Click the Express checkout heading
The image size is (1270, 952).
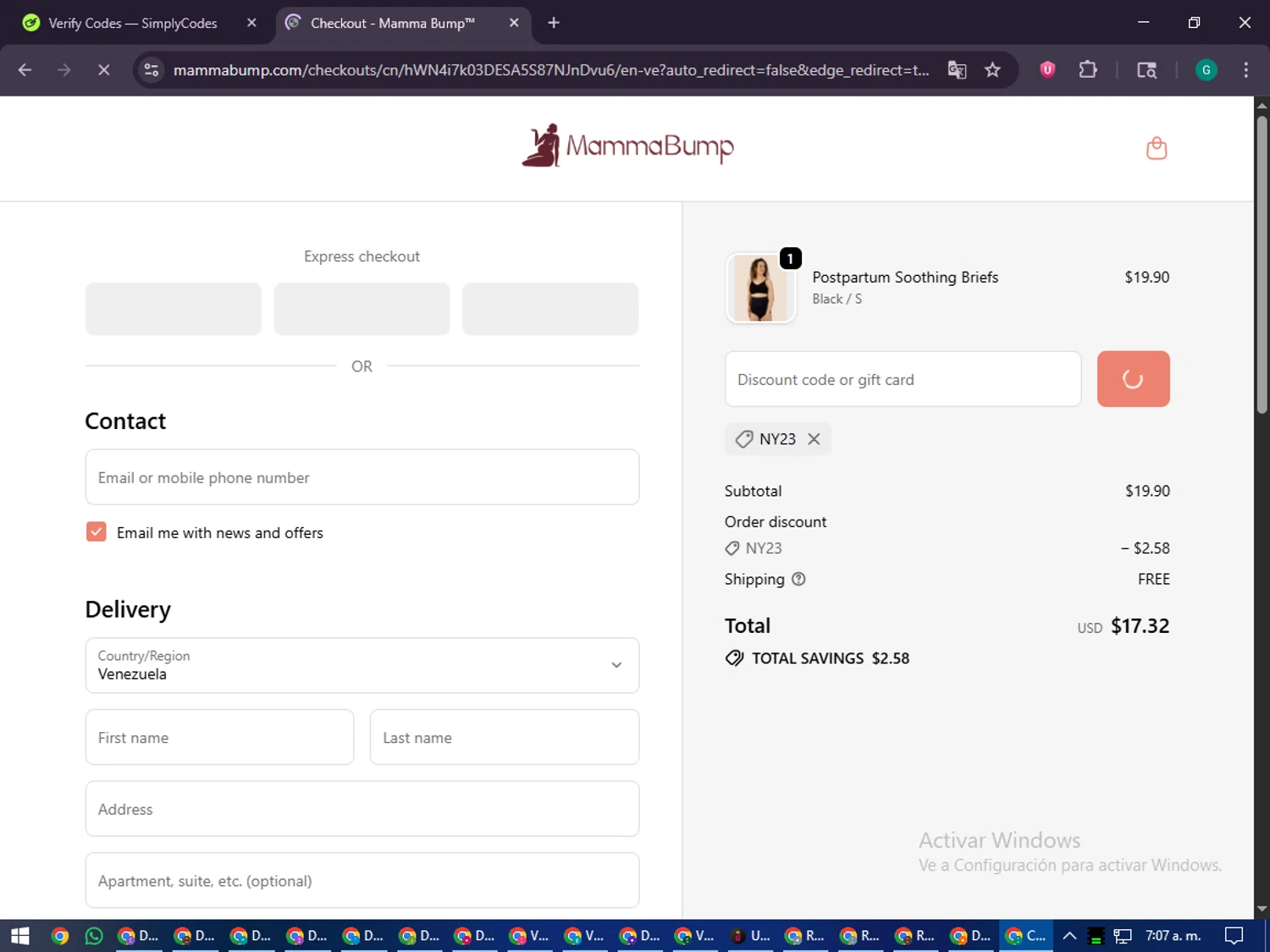[362, 256]
